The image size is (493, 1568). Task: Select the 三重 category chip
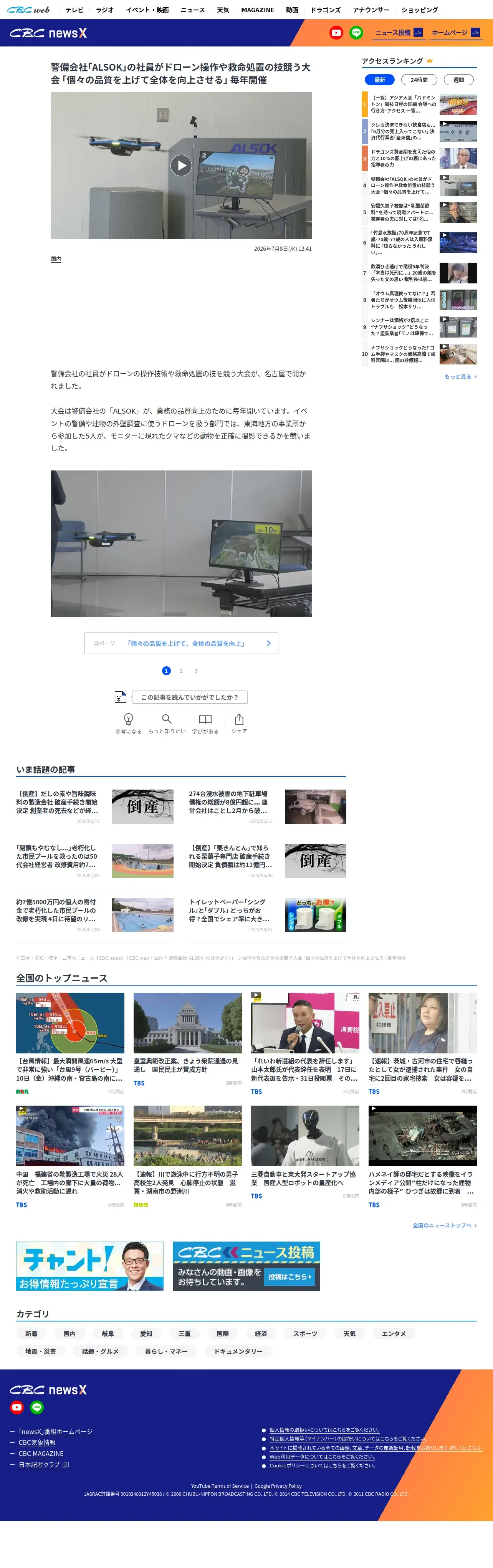(x=184, y=1334)
